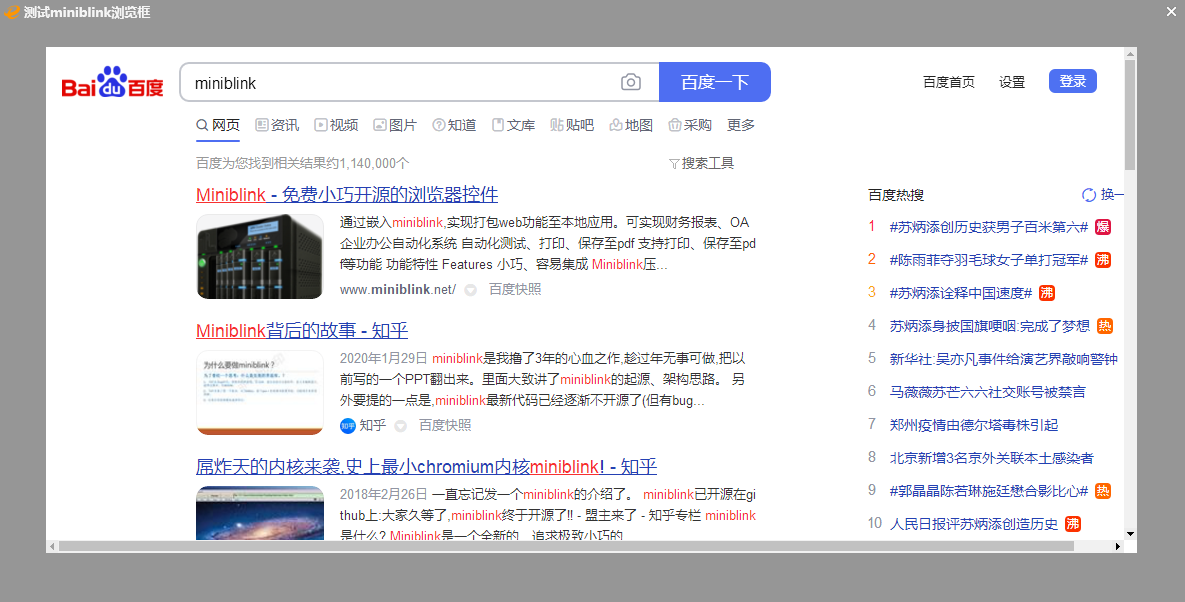Click the 登录 button
1185x602 pixels.
(x=1072, y=81)
